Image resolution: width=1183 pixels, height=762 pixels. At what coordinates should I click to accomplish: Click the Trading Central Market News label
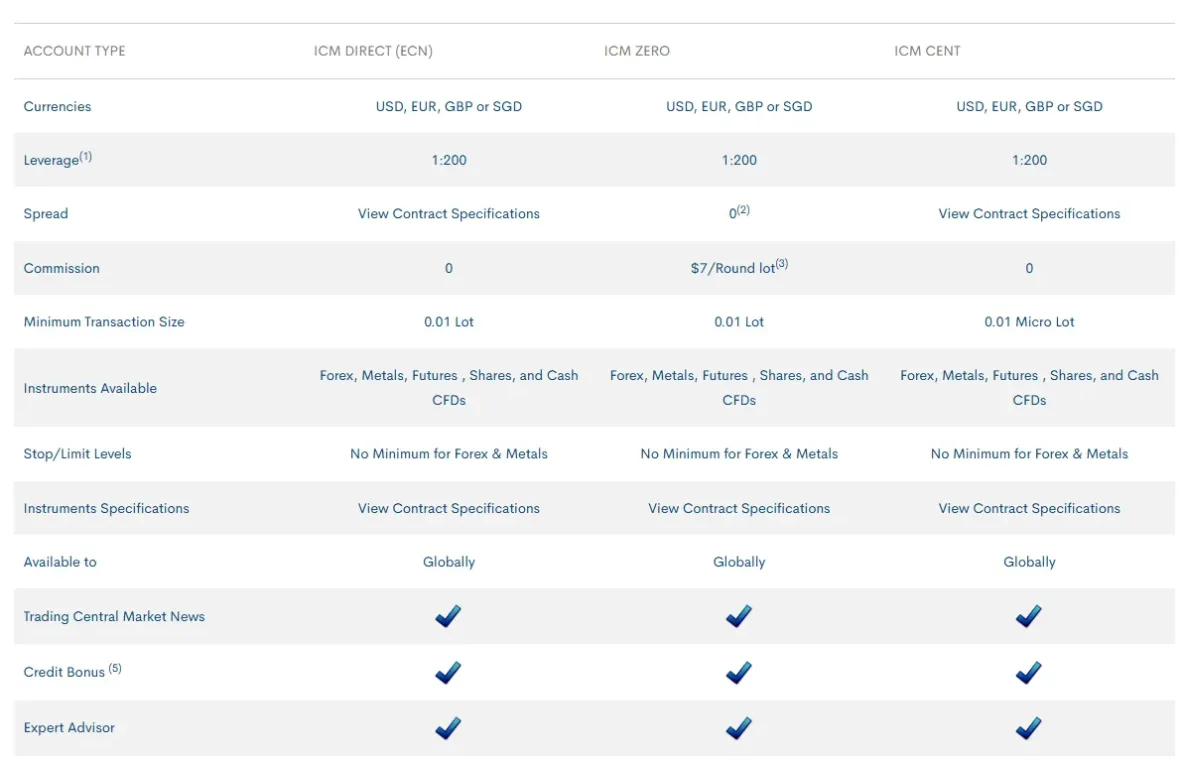114,616
